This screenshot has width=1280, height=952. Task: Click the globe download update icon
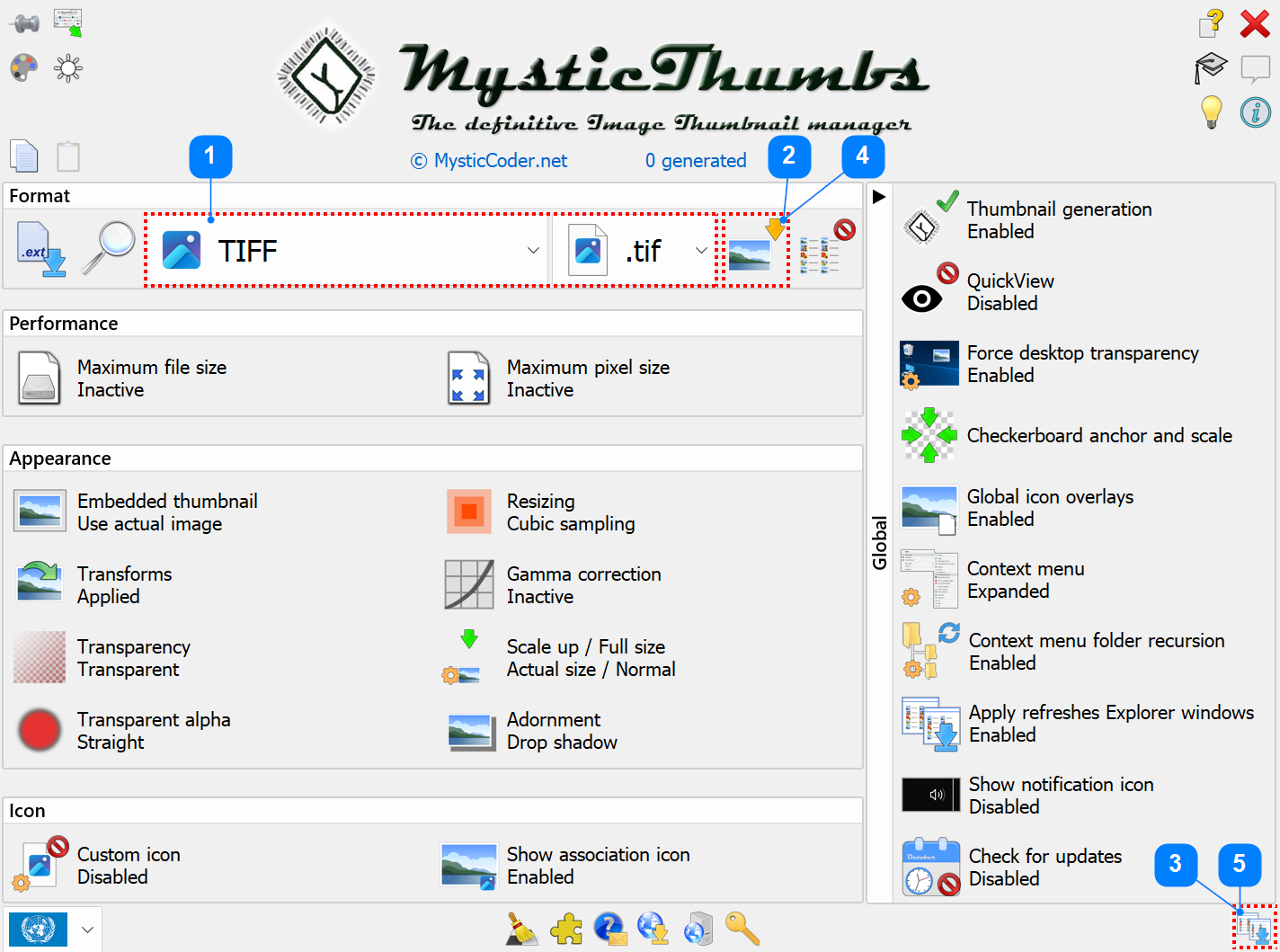(653, 929)
